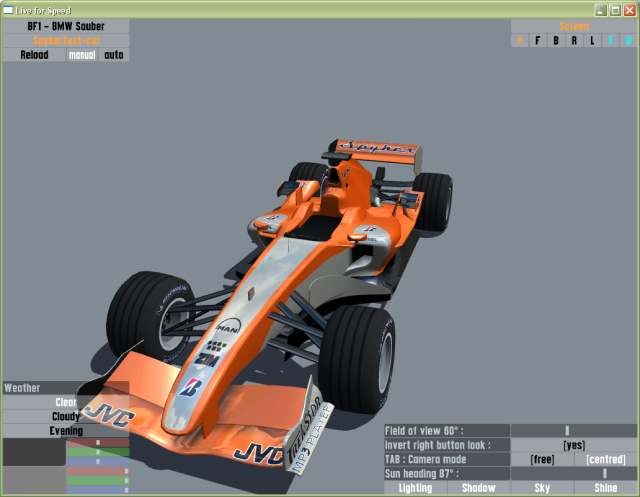The image size is (640, 497).
Task: Switch to the B (back) view
Action: (x=556, y=40)
